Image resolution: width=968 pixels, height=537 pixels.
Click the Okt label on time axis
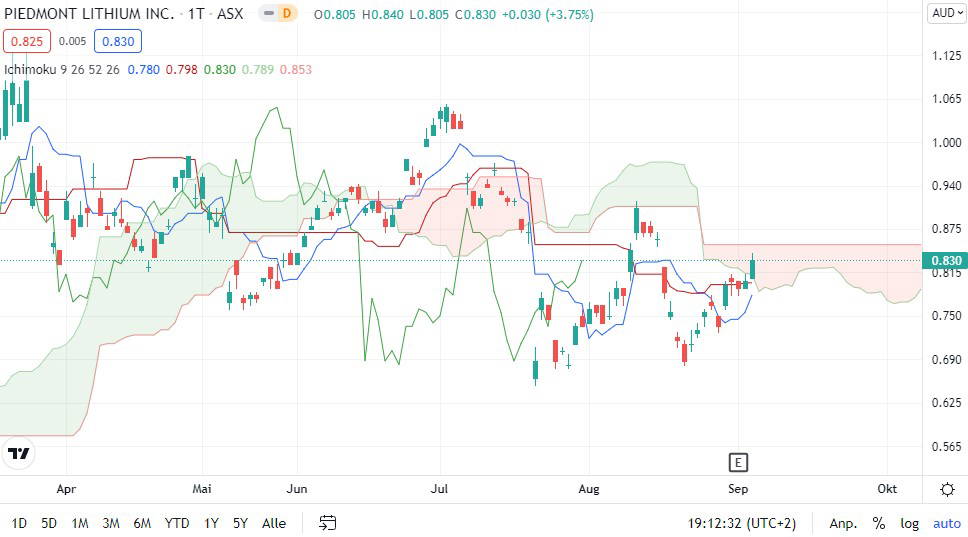coord(887,489)
